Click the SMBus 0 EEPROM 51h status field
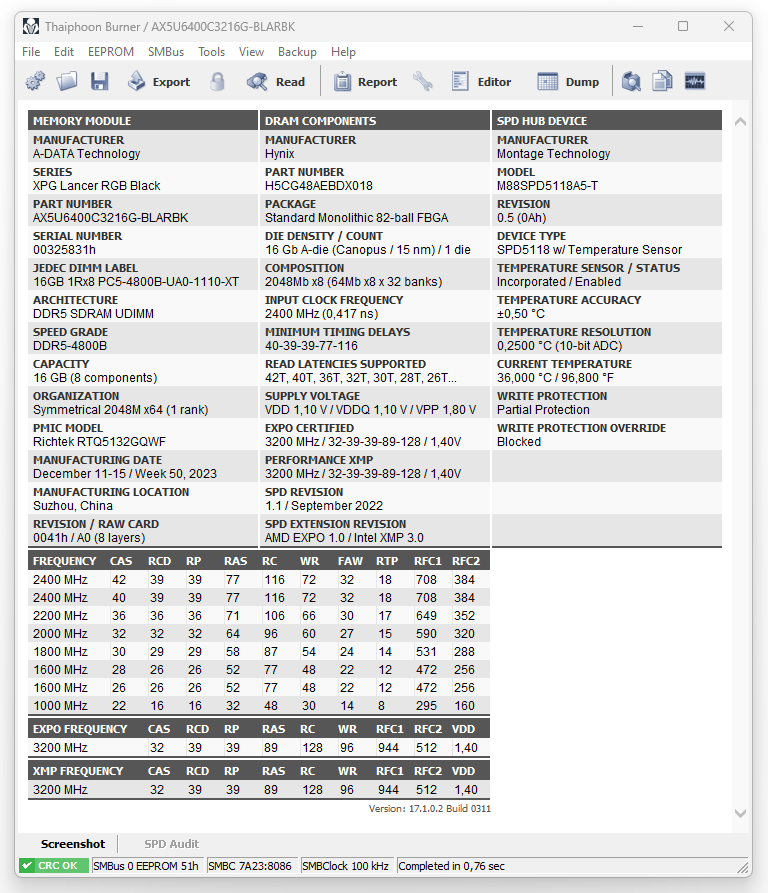Screen dimensions: 768x893 146,866
